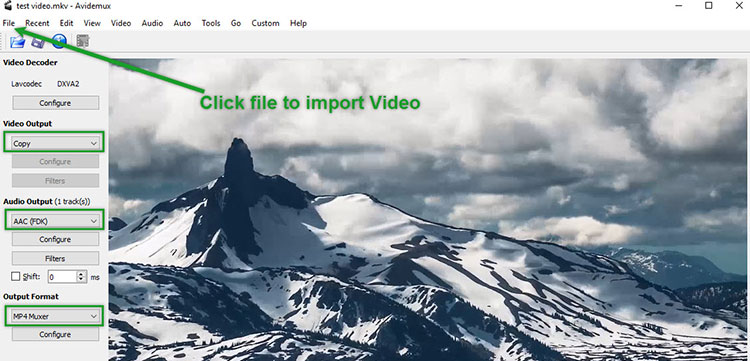
Task: Open the Video menu
Action: (121, 23)
